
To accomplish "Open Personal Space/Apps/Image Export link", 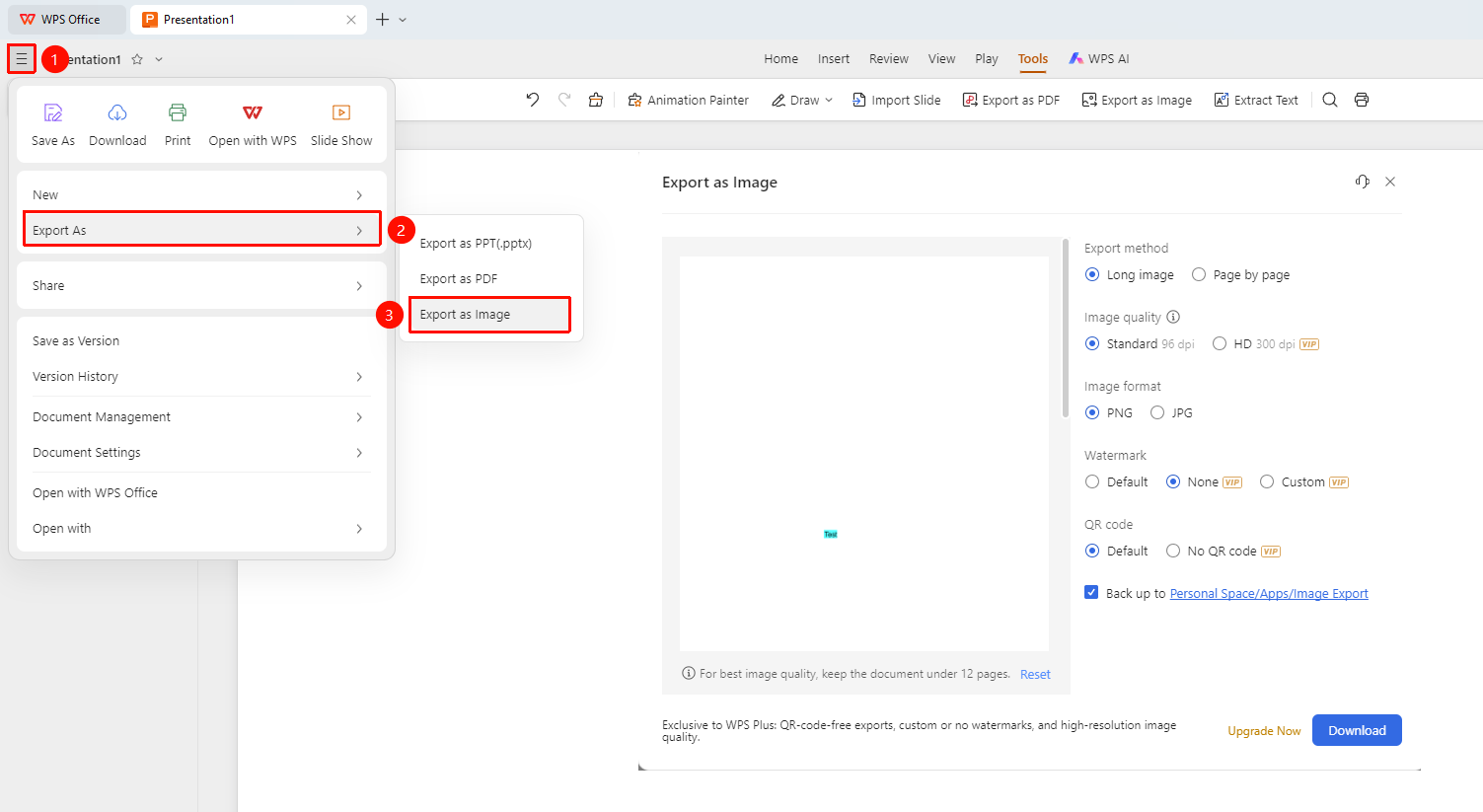I will click(1269, 593).
